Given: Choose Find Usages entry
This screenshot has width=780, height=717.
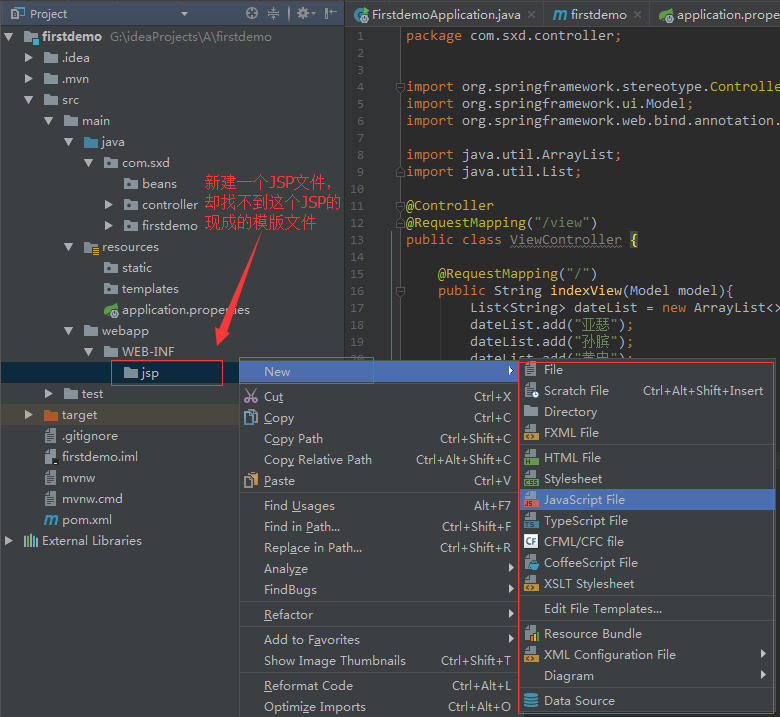Looking at the screenshot, I should tap(379, 506).
